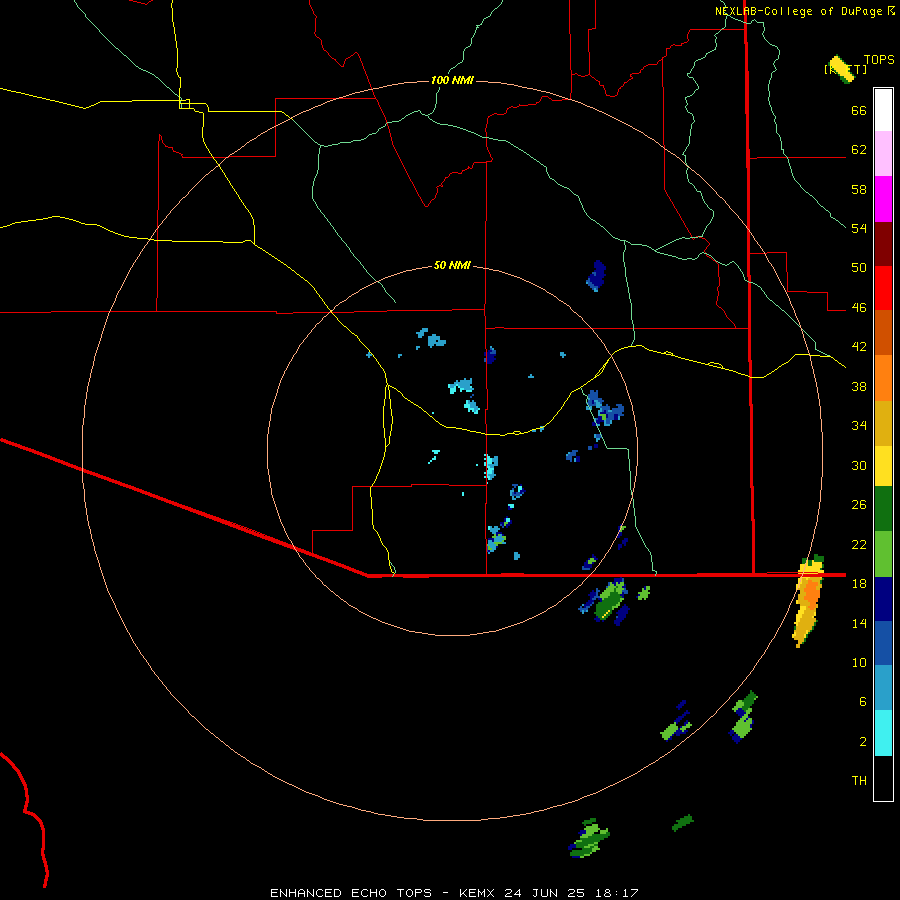Click the "54" legend value
Viewport: 900px width, 900px height.
point(859,228)
